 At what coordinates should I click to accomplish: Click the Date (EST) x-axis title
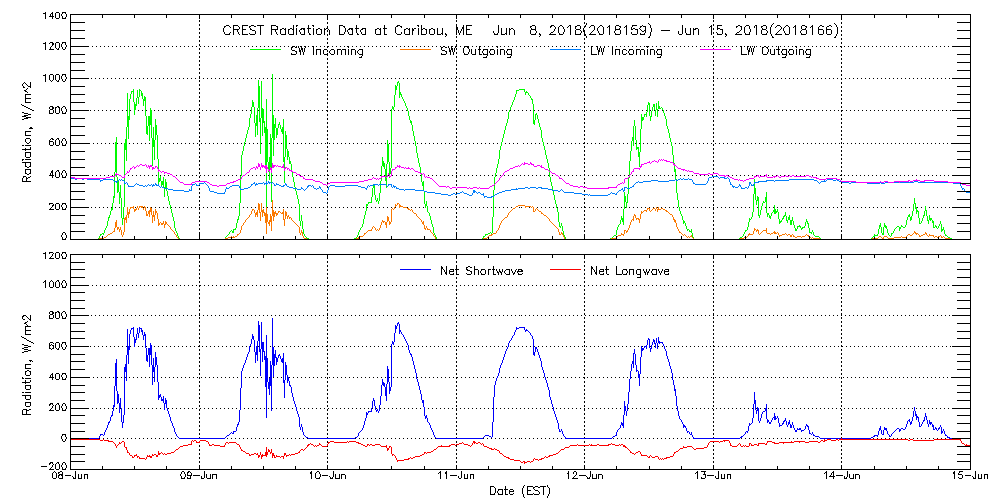pyautogui.click(x=521, y=491)
